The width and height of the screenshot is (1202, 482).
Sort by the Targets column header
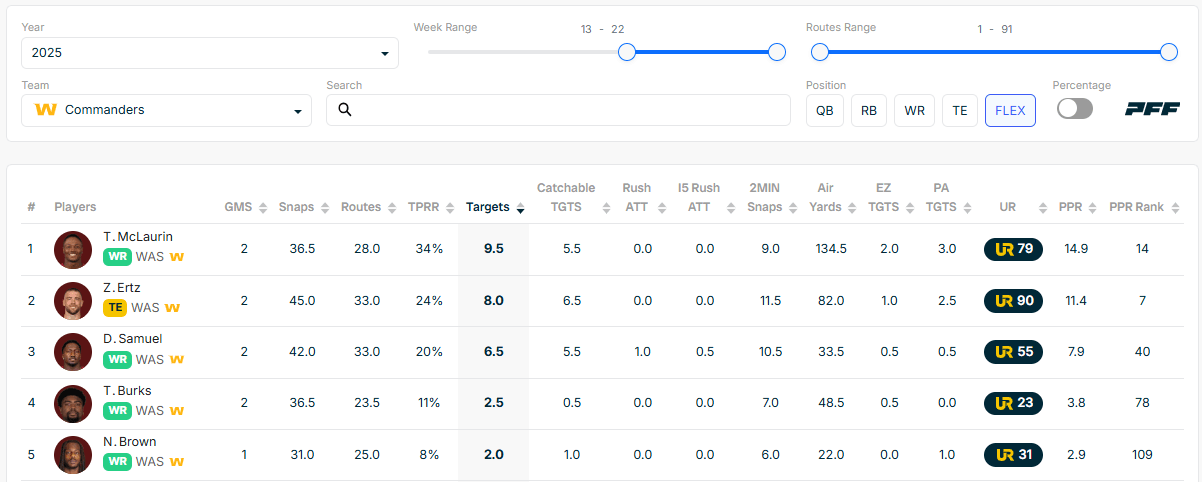pos(488,207)
